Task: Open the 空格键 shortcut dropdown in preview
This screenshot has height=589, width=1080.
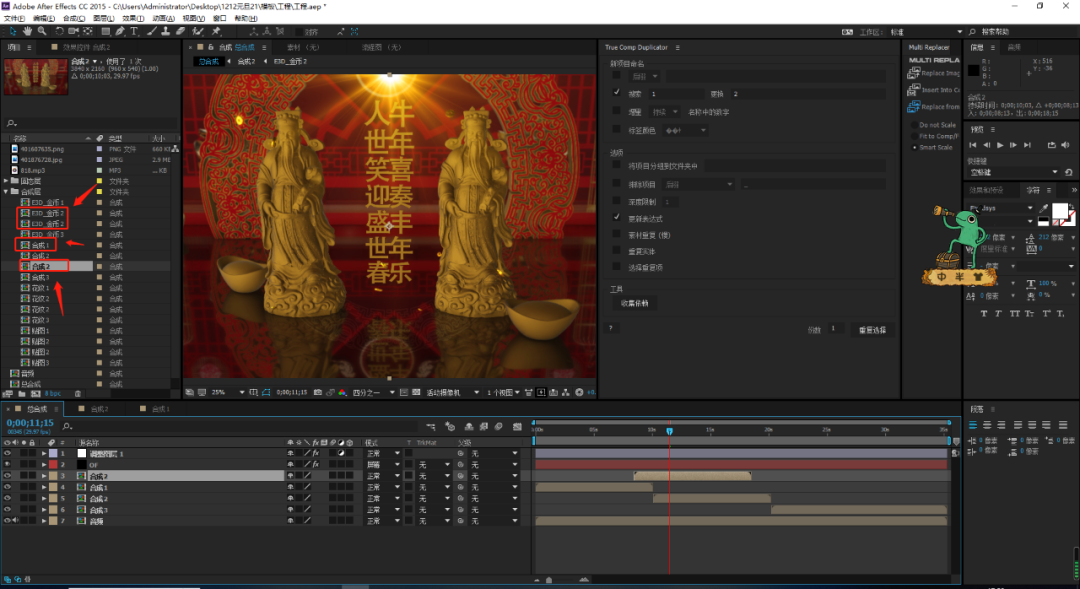Action: coord(1013,172)
